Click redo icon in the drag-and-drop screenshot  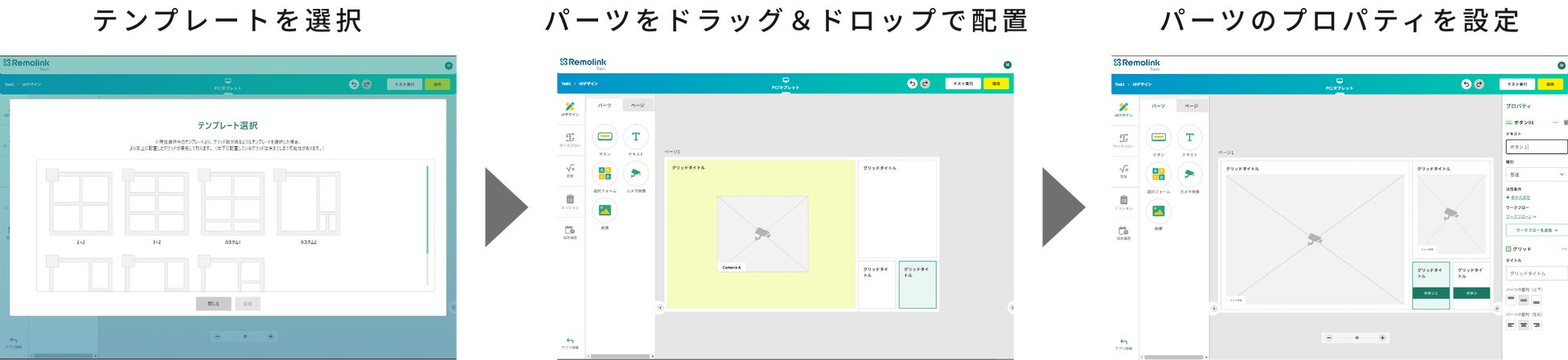pos(926,84)
